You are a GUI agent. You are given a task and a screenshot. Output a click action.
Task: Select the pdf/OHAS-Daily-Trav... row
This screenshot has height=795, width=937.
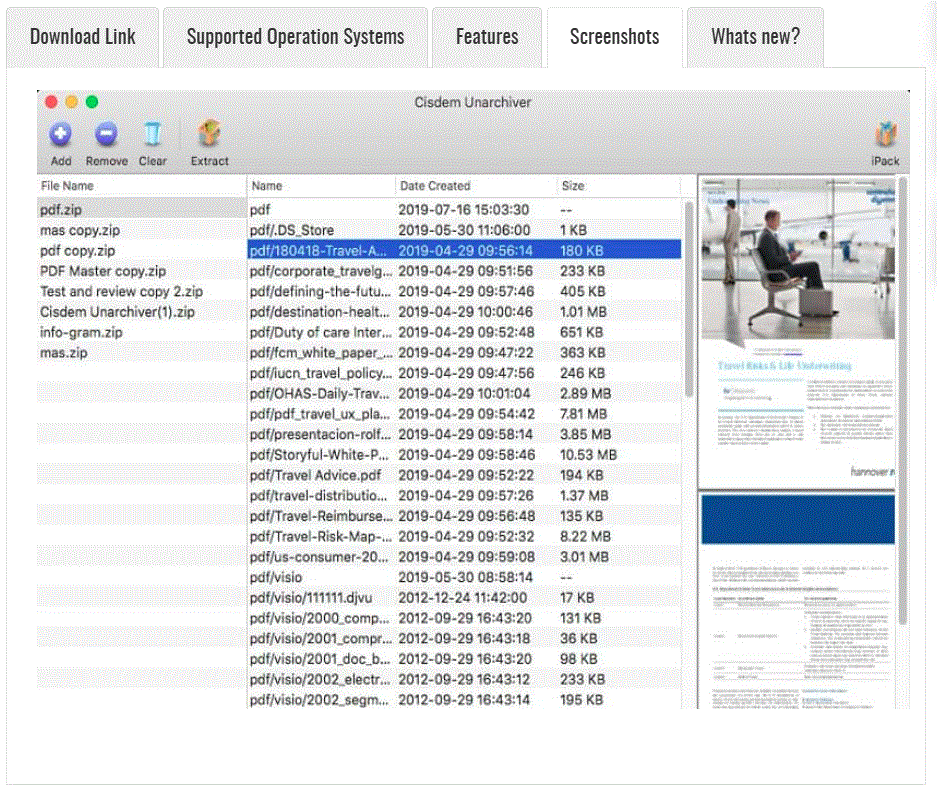click(464, 393)
